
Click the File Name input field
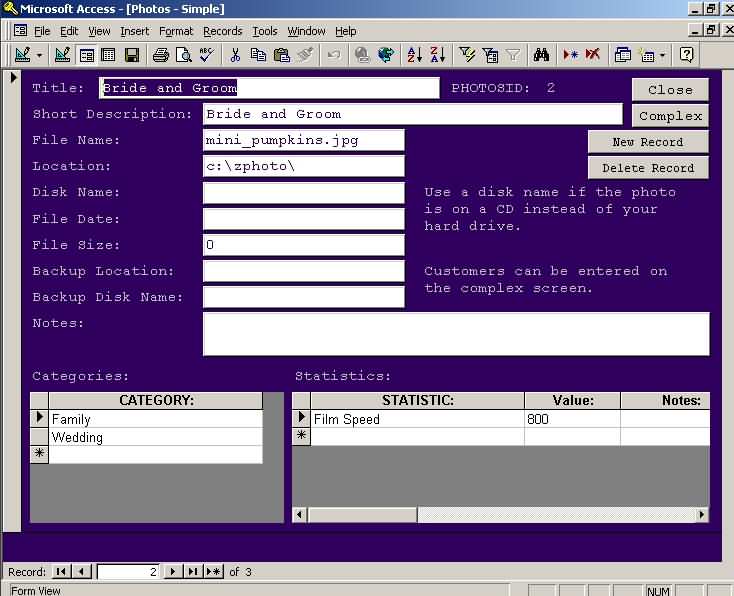tap(303, 140)
